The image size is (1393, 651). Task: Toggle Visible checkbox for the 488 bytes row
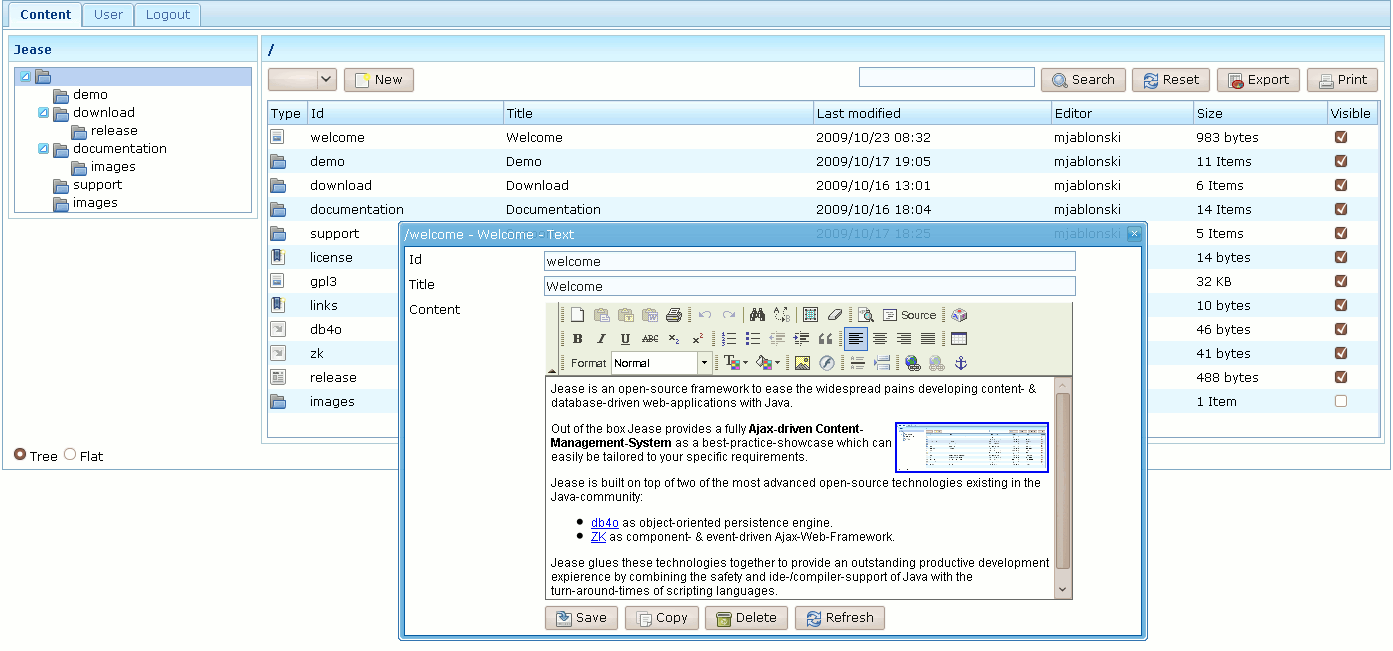click(1341, 377)
